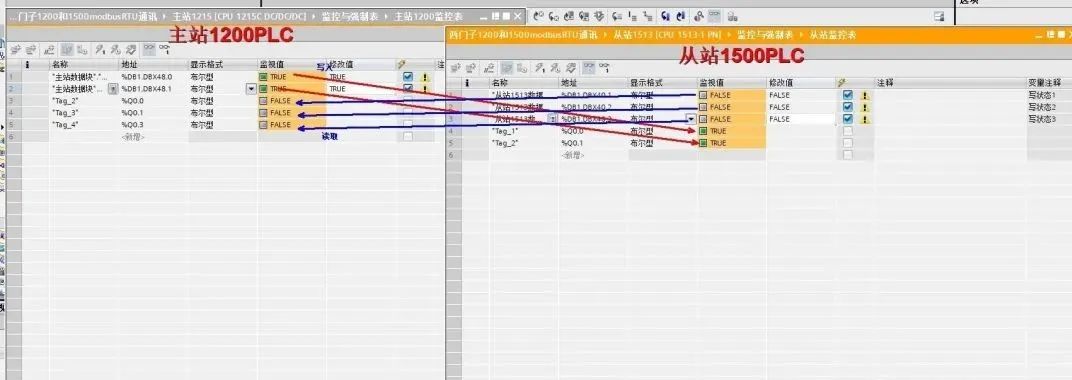Viewport: 1072px width, 380px height.
Task: Click modify value field FALSE in slave row 3
Action: [x=800, y=119]
